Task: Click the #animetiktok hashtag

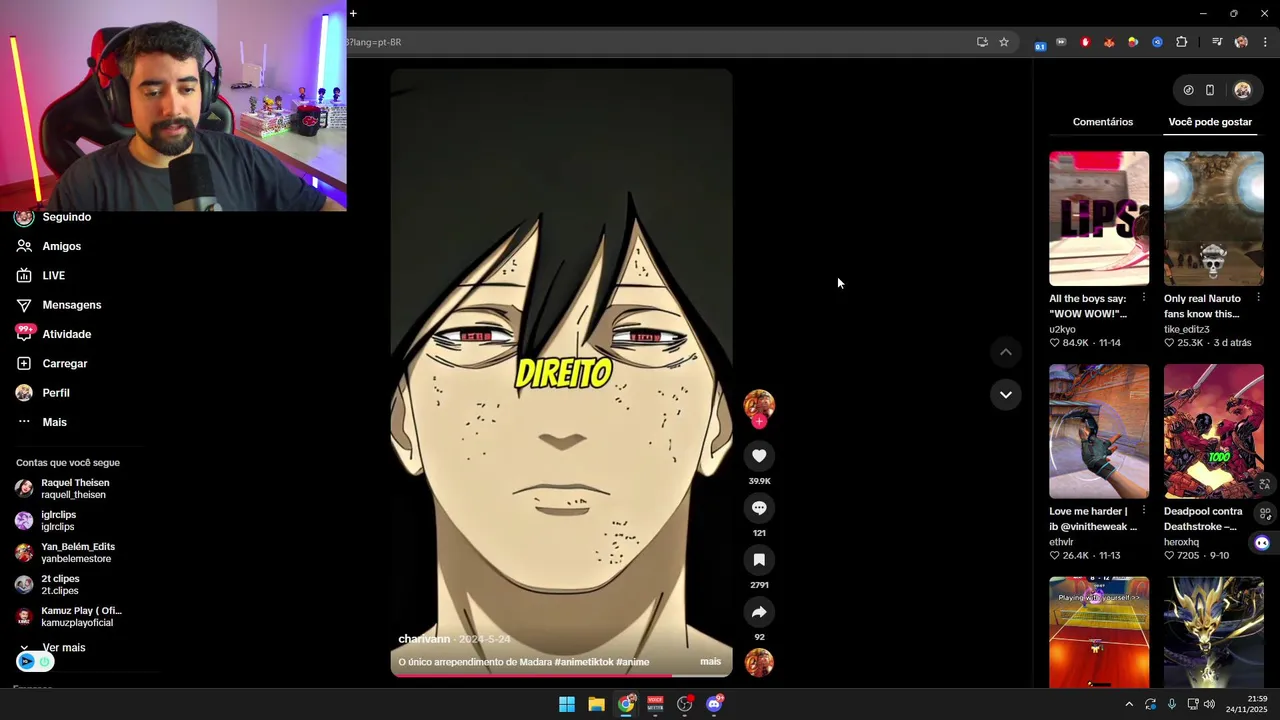Action: [584, 662]
